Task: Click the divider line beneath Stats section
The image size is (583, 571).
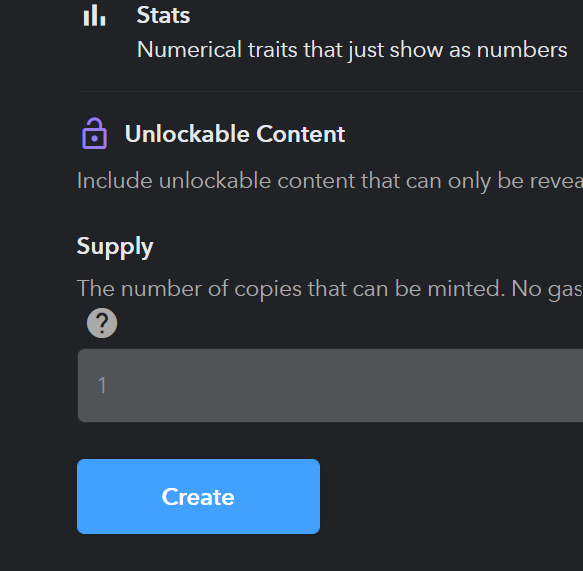Action: 330,91
